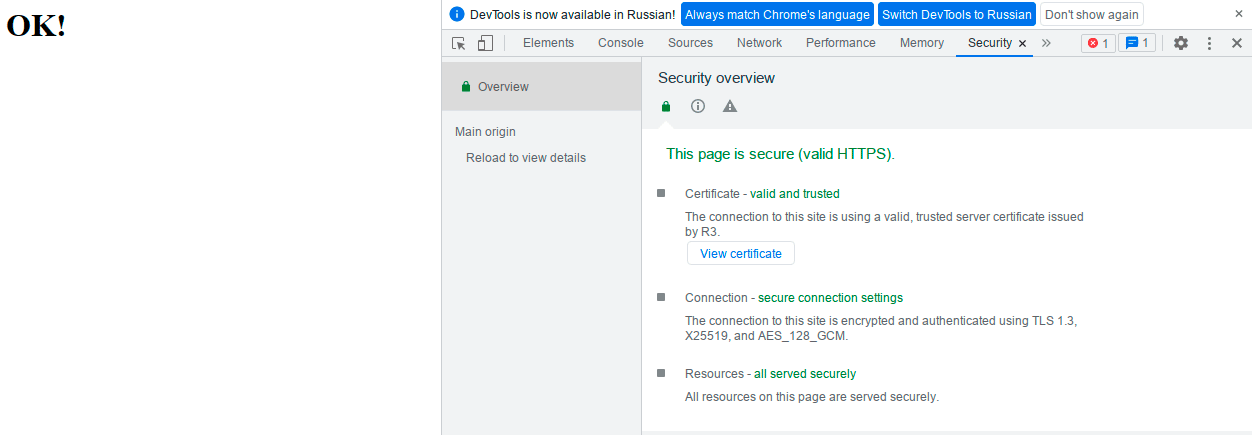
Task: Click Switch DevTools to Russian button
Action: point(957,15)
